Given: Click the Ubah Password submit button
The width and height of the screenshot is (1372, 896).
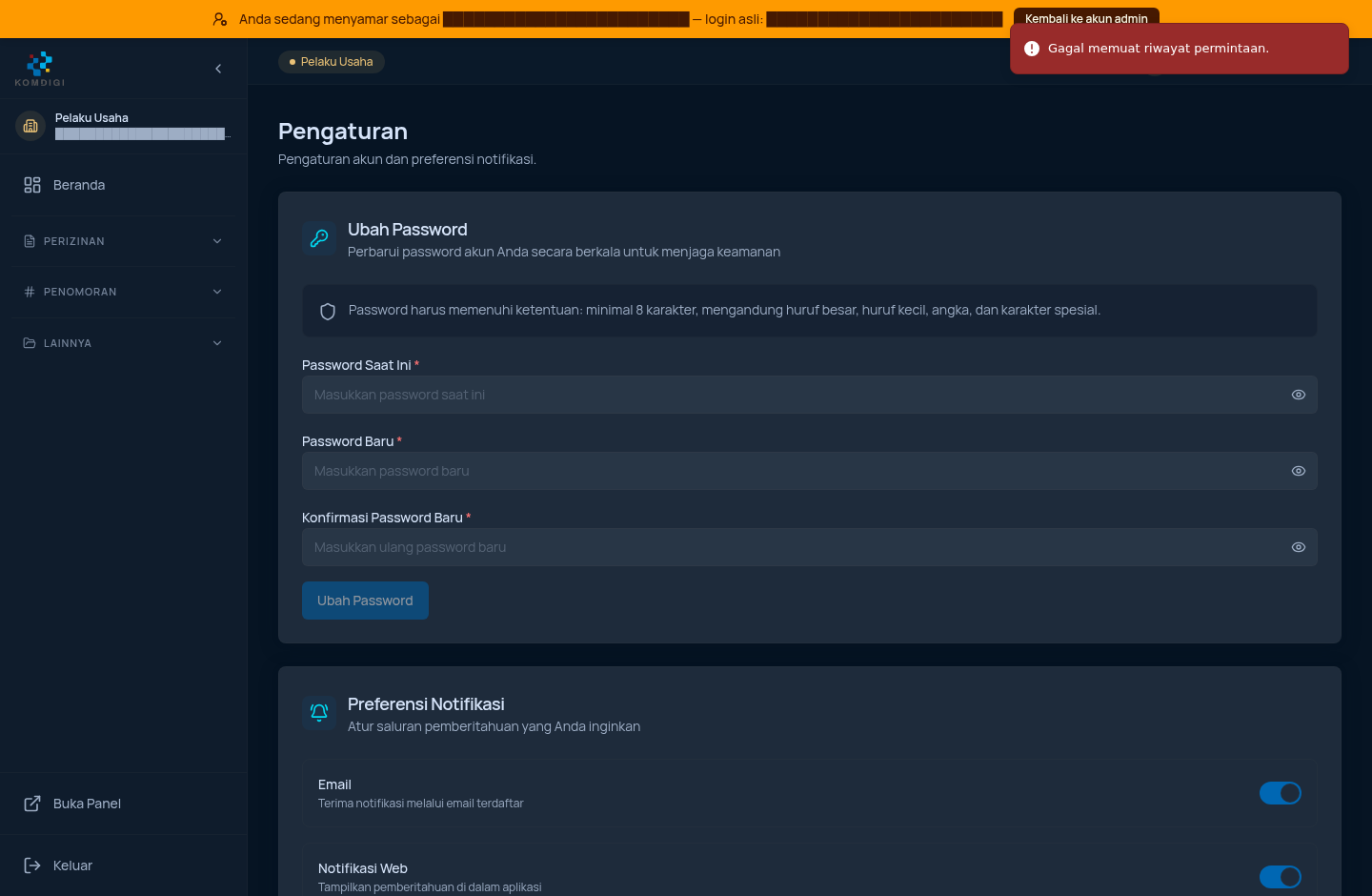Looking at the screenshot, I should pos(365,601).
